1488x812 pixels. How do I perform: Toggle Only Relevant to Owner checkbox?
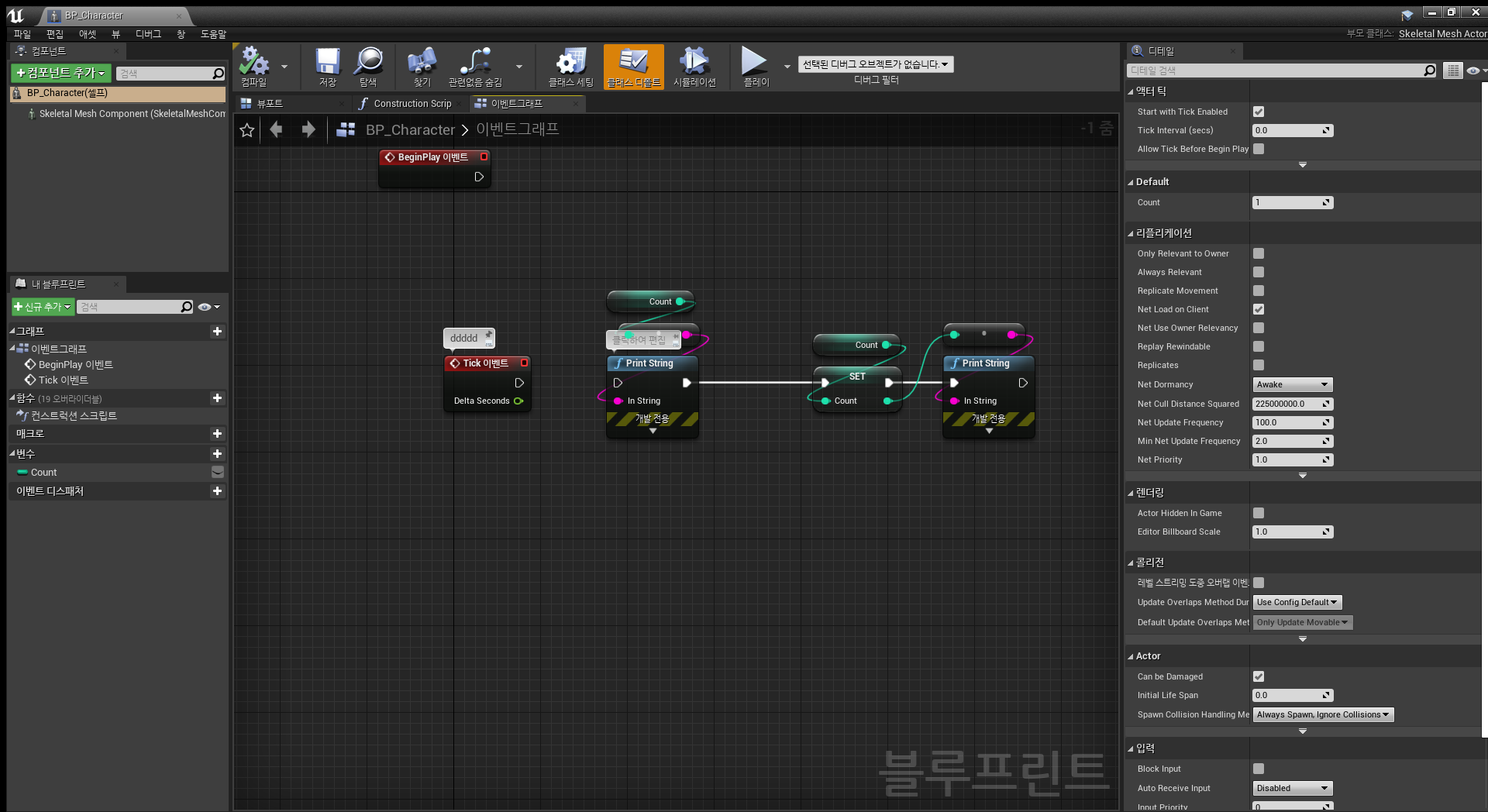pyautogui.click(x=1259, y=253)
